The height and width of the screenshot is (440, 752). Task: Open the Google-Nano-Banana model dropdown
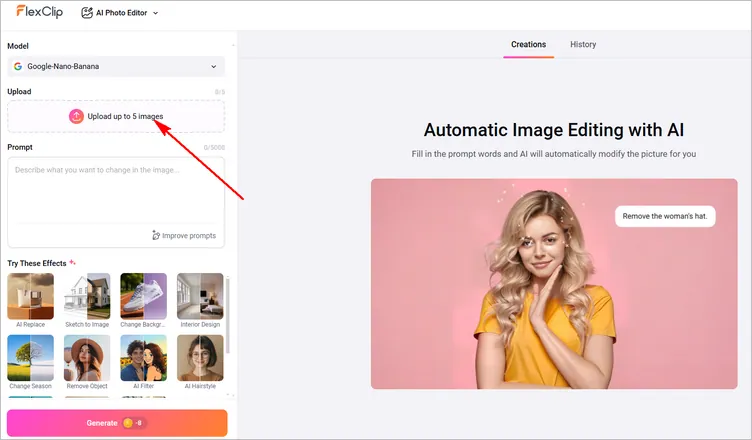pyautogui.click(x=116, y=67)
